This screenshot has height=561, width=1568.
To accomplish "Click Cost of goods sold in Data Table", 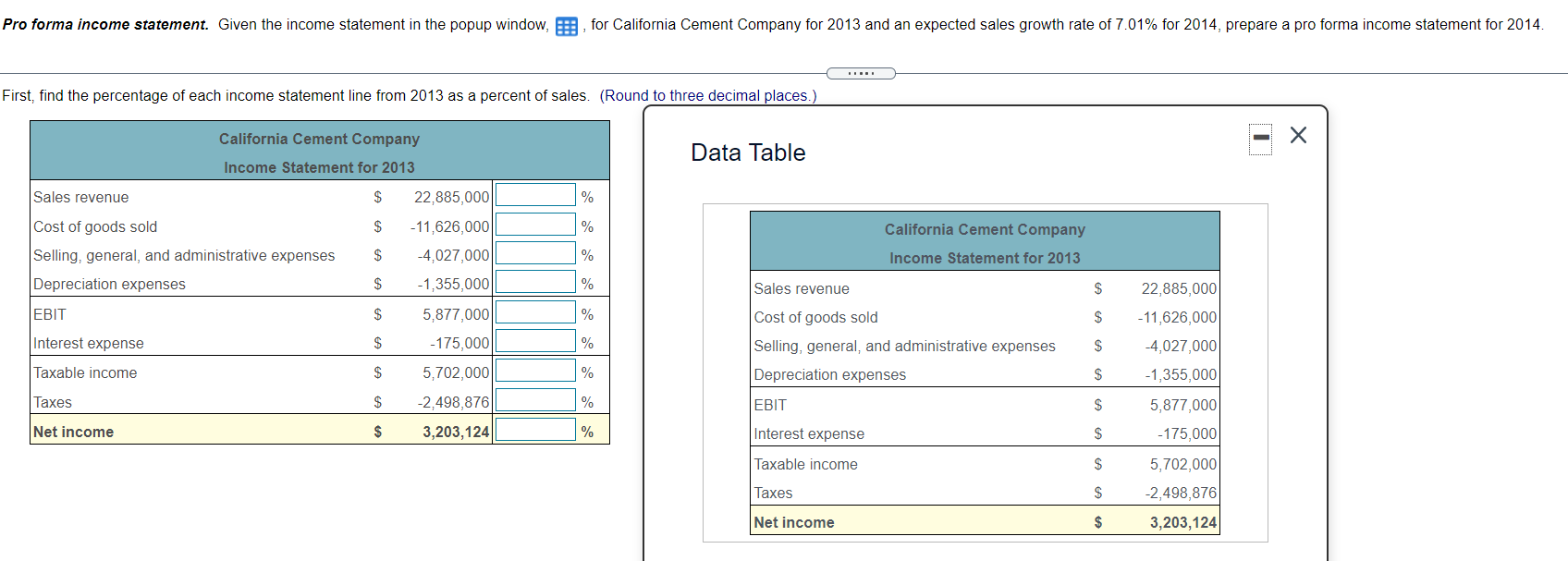I will coord(815,317).
